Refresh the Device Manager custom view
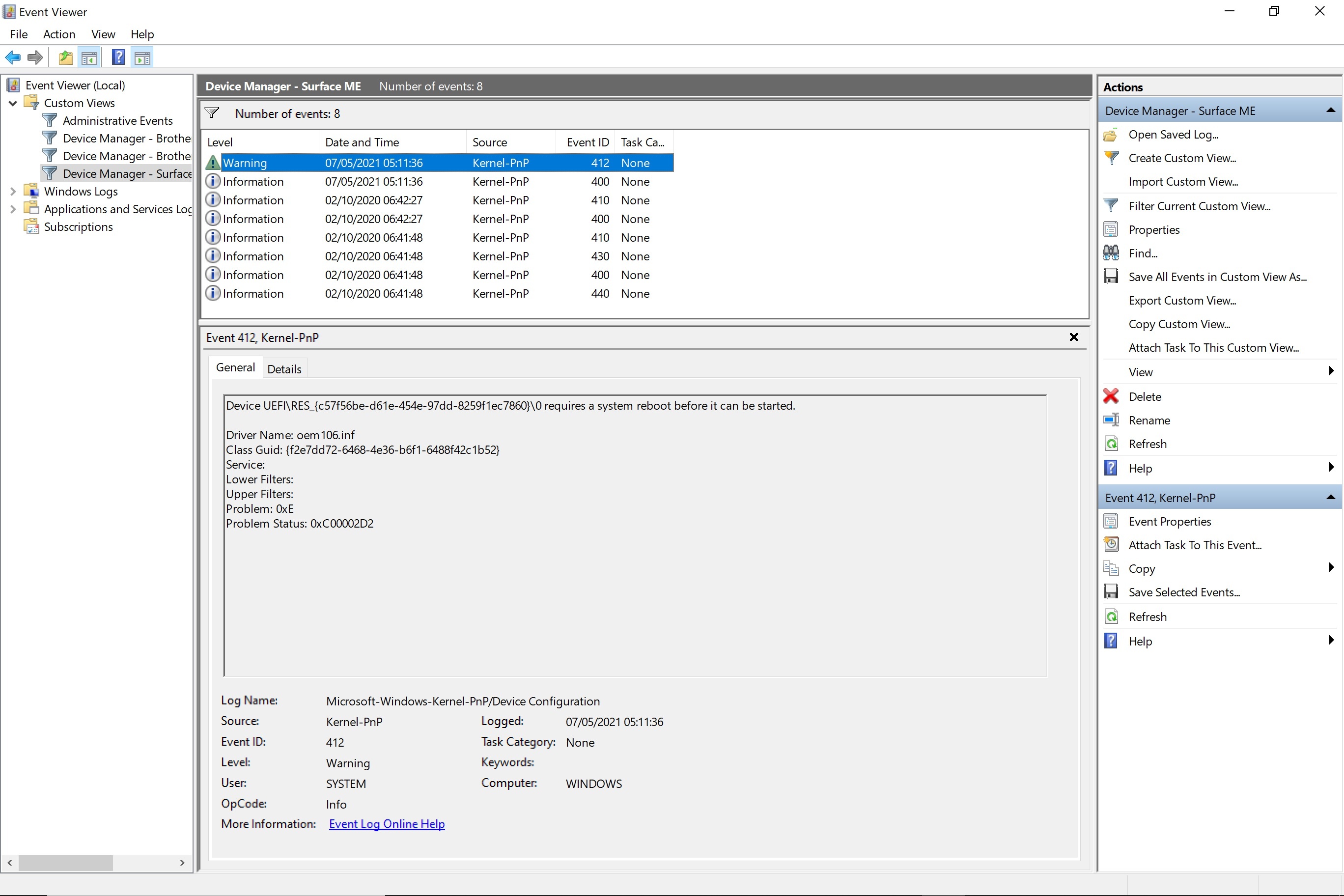The height and width of the screenshot is (896, 1344). coord(1147,444)
